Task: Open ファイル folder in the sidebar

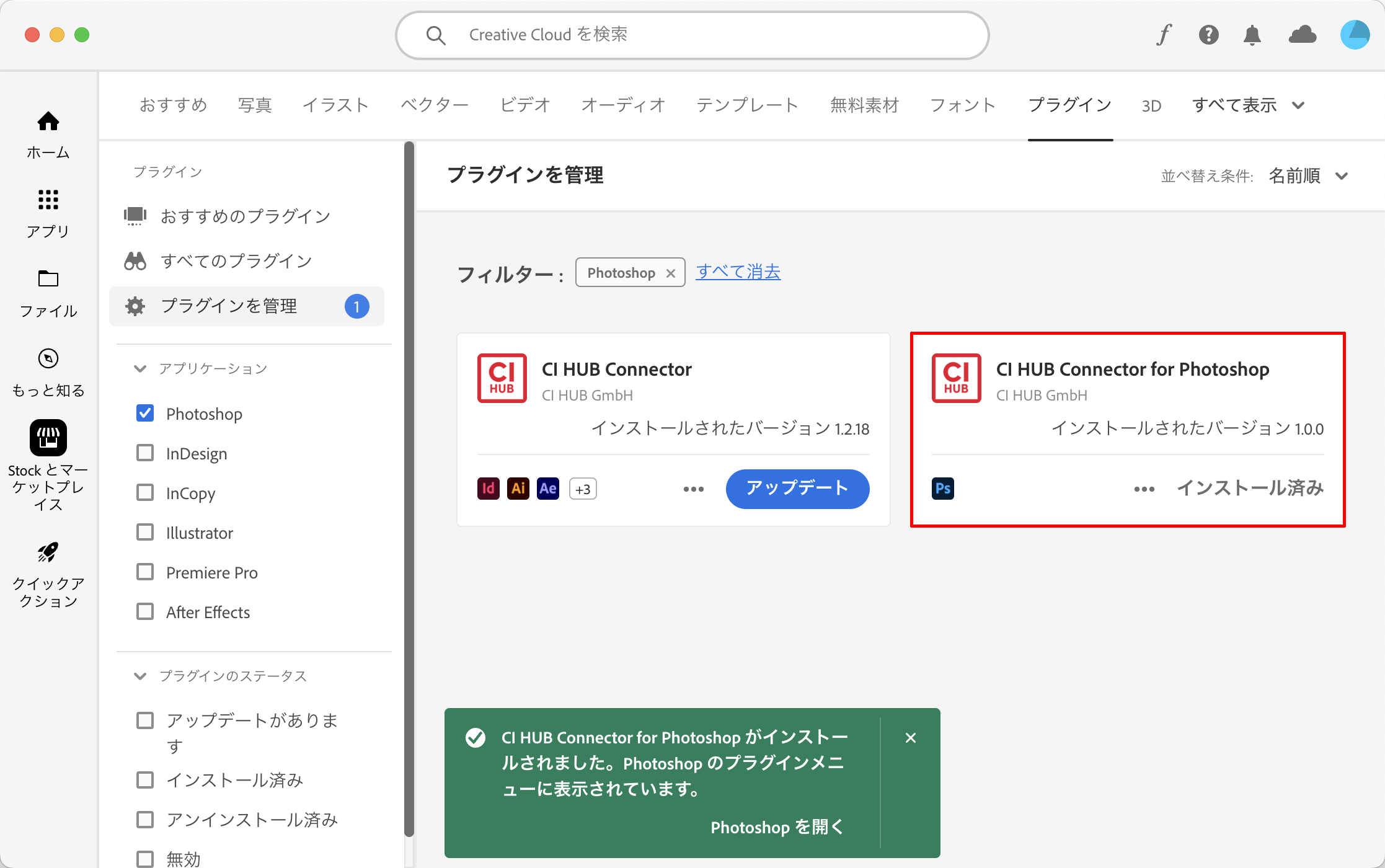Action: pyautogui.click(x=48, y=294)
